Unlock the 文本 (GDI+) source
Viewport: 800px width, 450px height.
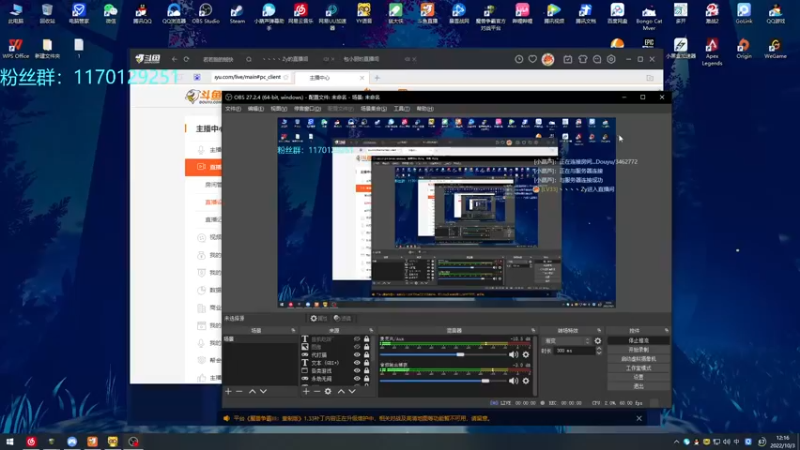pos(366,363)
